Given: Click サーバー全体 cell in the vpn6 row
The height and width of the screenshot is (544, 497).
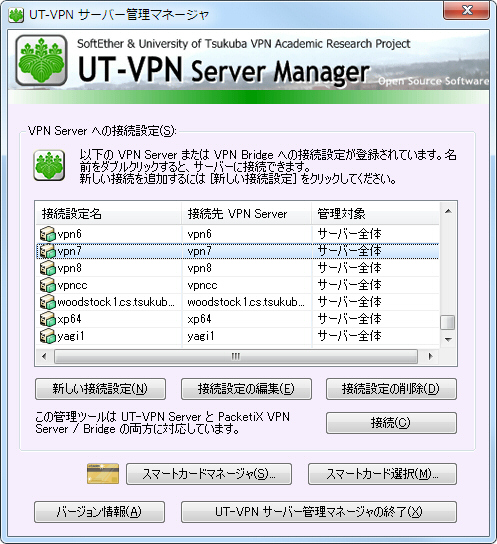Looking at the screenshot, I should (x=350, y=234).
